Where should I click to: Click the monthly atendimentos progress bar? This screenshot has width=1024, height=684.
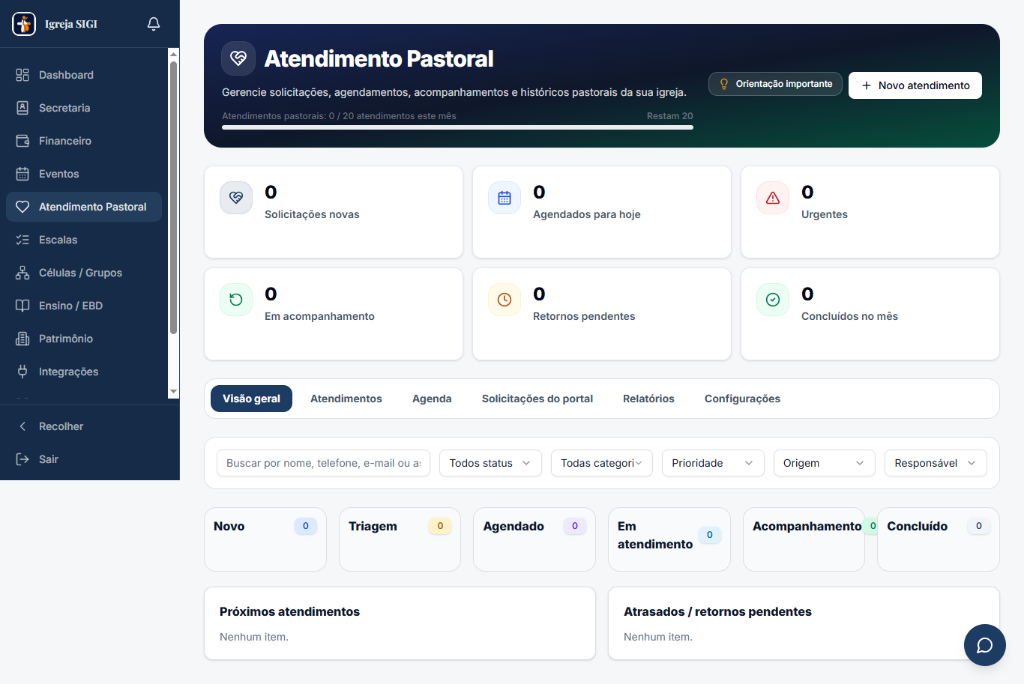click(457, 127)
